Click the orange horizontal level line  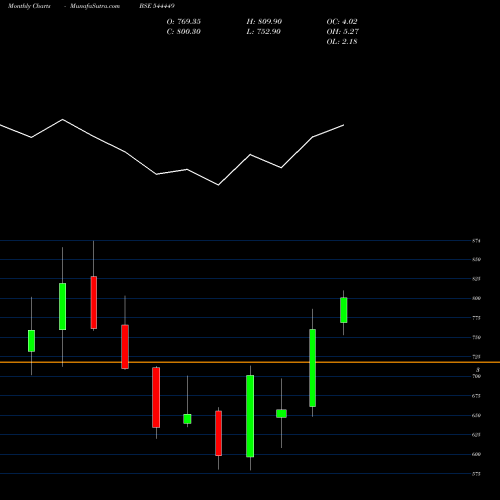tap(250, 362)
